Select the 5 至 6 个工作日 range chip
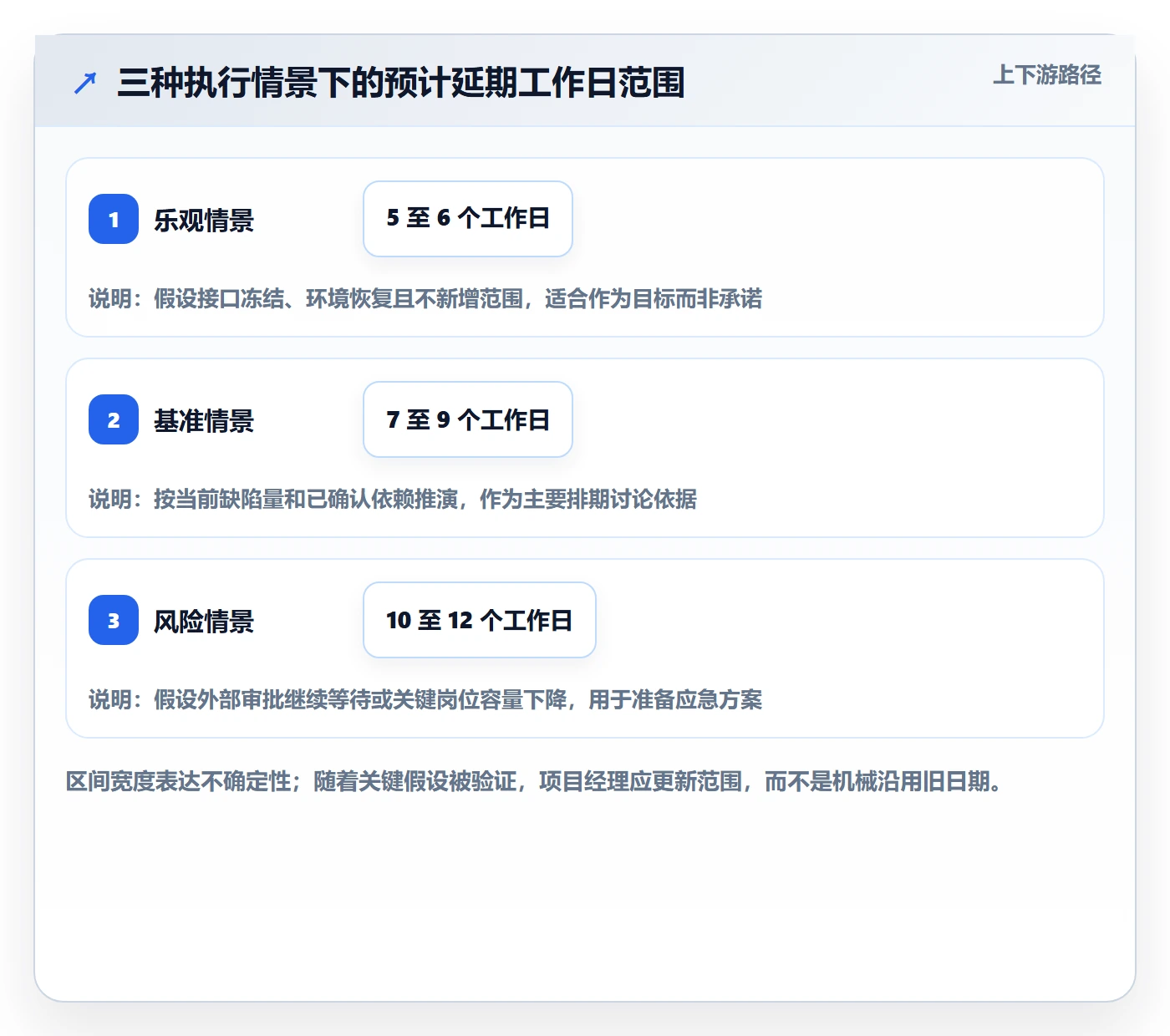This screenshot has height=1036, width=1170. tap(468, 219)
